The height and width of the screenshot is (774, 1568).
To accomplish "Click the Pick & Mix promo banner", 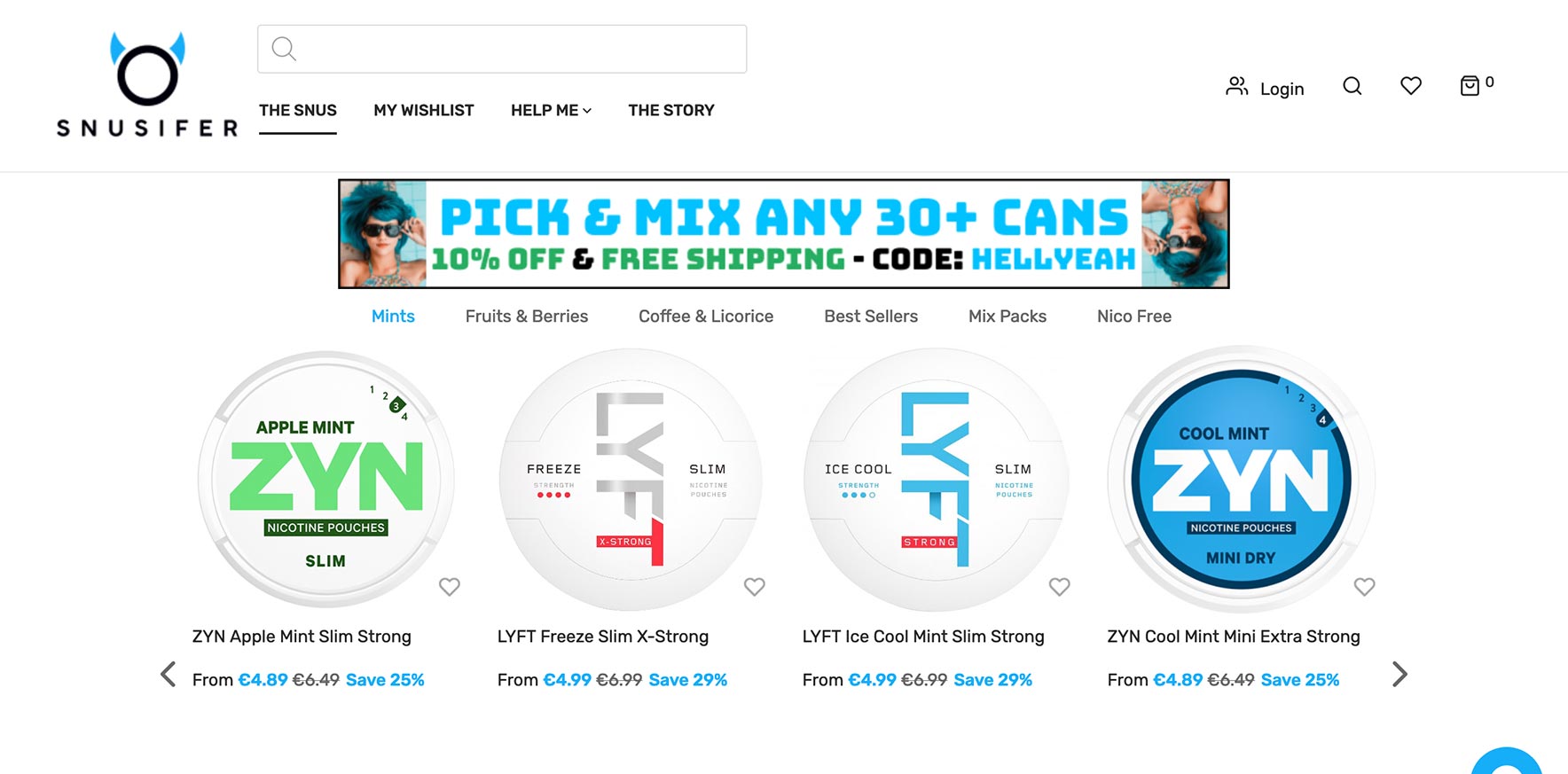I will point(784,234).
